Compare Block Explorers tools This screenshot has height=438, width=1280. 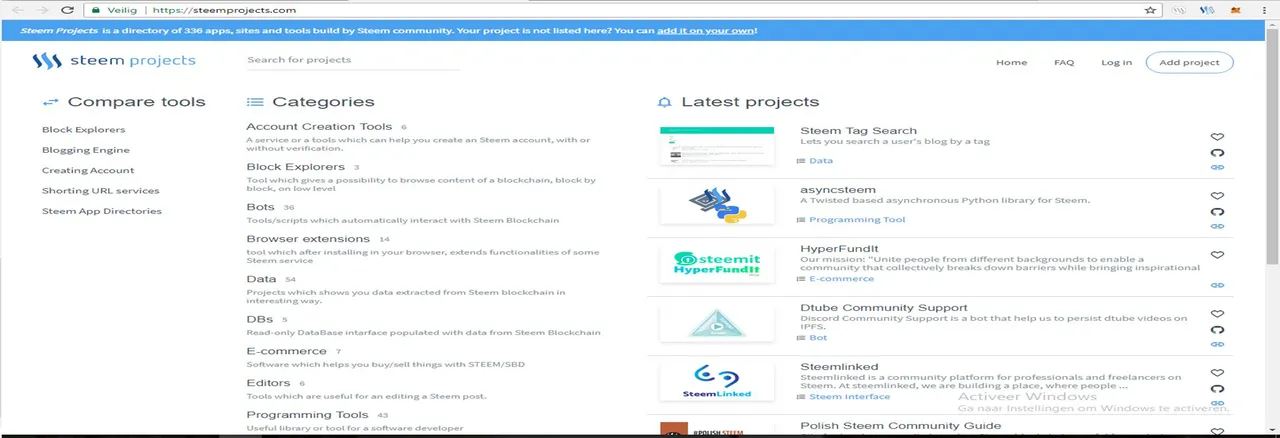tap(83, 130)
